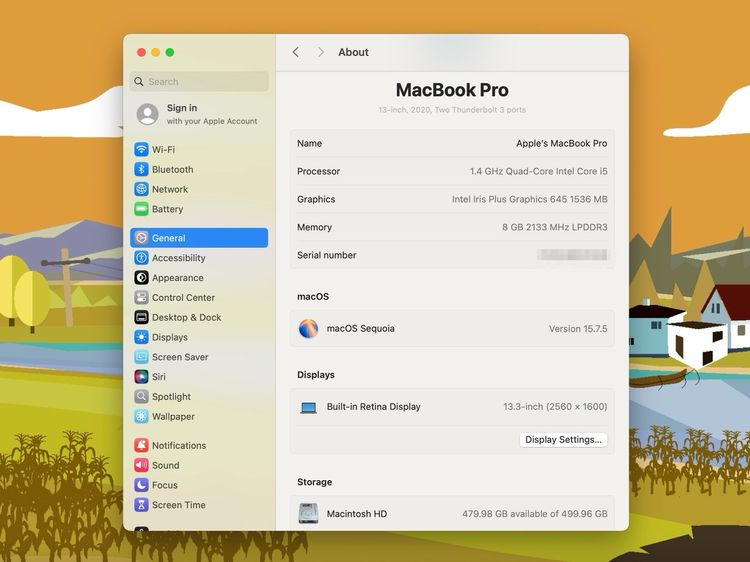Click the Displays sun icon

pos(141,337)
